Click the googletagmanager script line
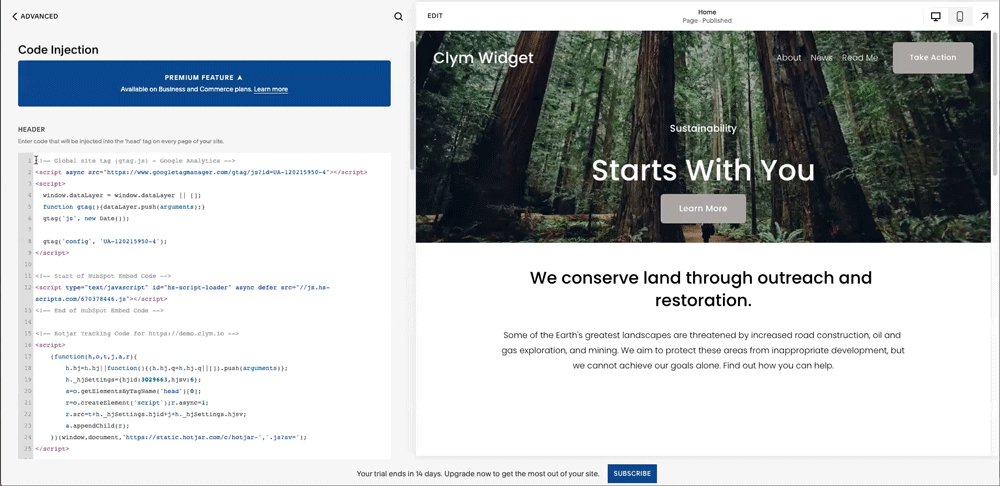 (201, 172)
